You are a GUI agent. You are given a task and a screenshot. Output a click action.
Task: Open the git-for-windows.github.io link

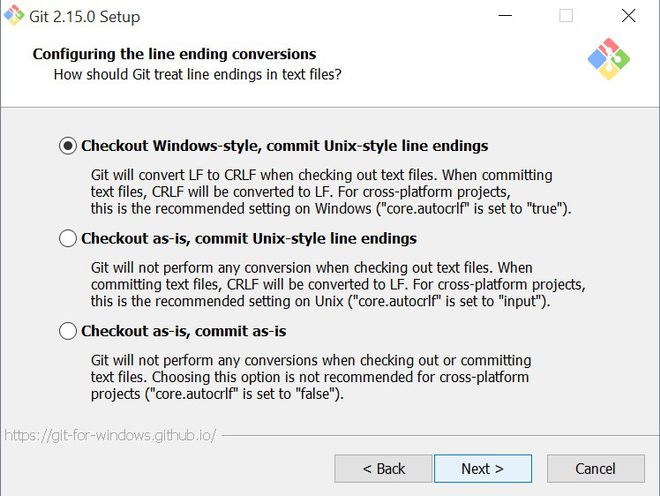(109, 436)
